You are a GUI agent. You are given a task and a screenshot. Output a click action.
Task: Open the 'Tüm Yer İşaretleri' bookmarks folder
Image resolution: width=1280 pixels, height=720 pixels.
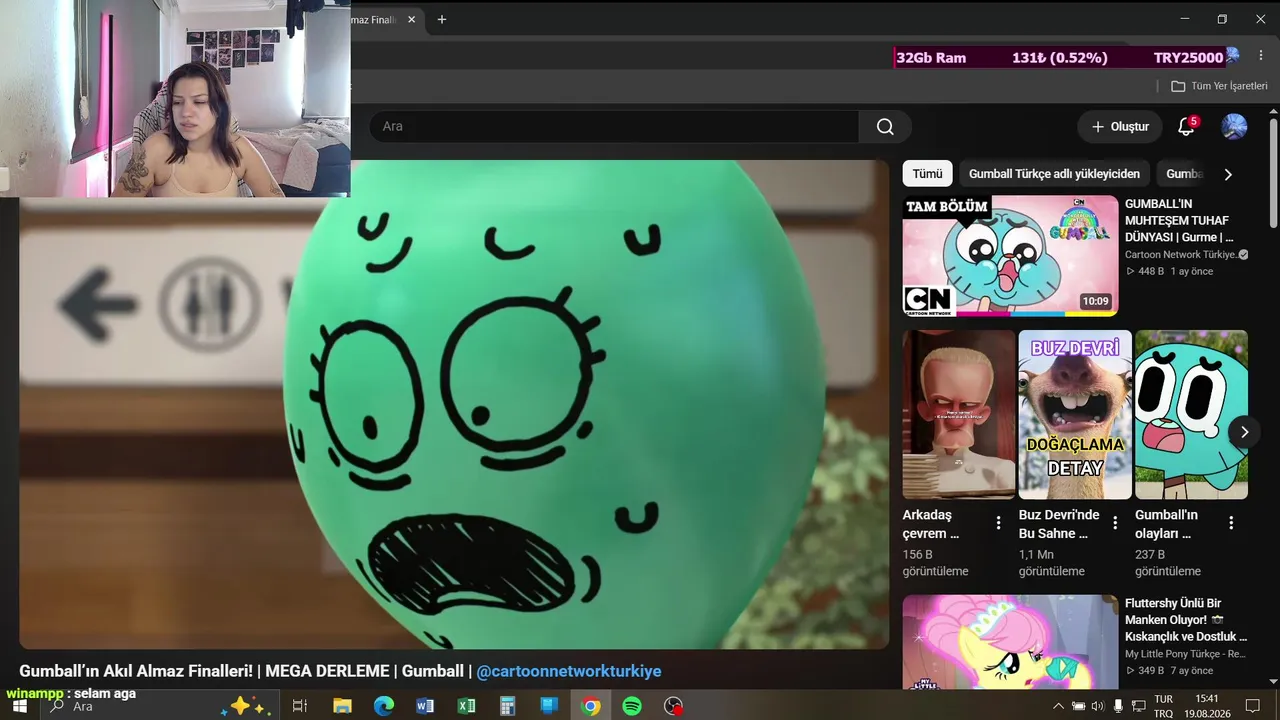(x=1219, y=86)
